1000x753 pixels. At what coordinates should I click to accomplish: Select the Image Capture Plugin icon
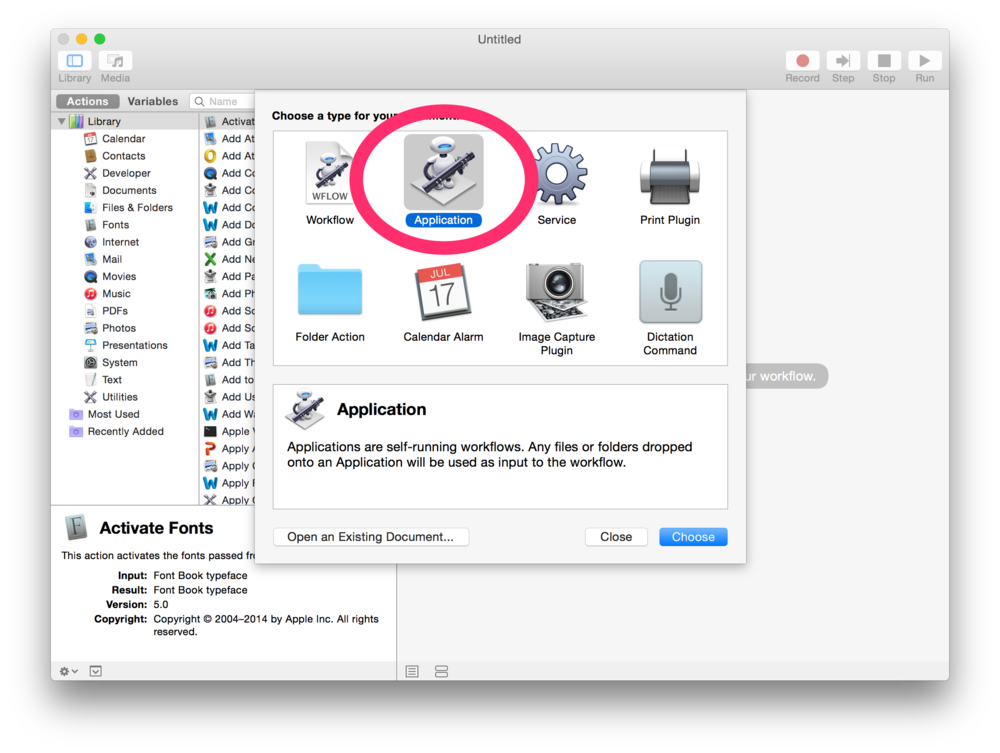pyautogui.click(x=556, y=291)
